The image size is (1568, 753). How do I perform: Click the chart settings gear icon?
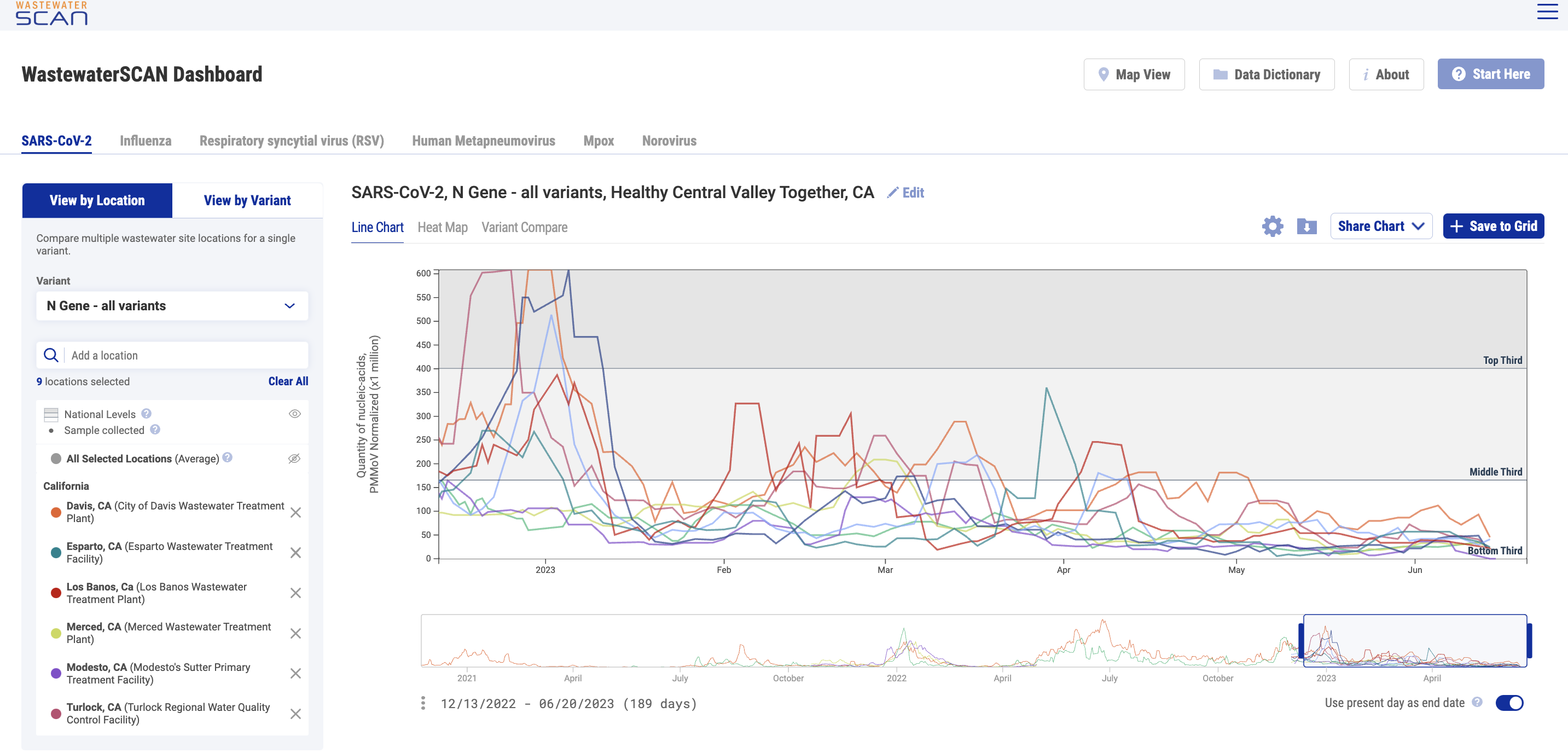click(1271, 227)
